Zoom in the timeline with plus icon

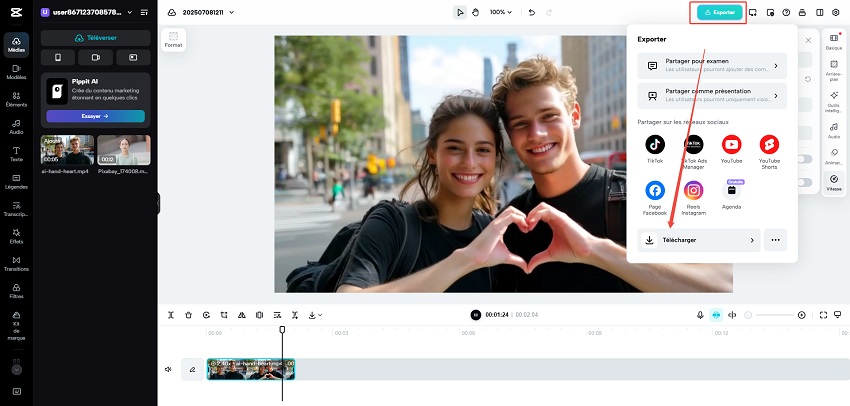point(802,315)
